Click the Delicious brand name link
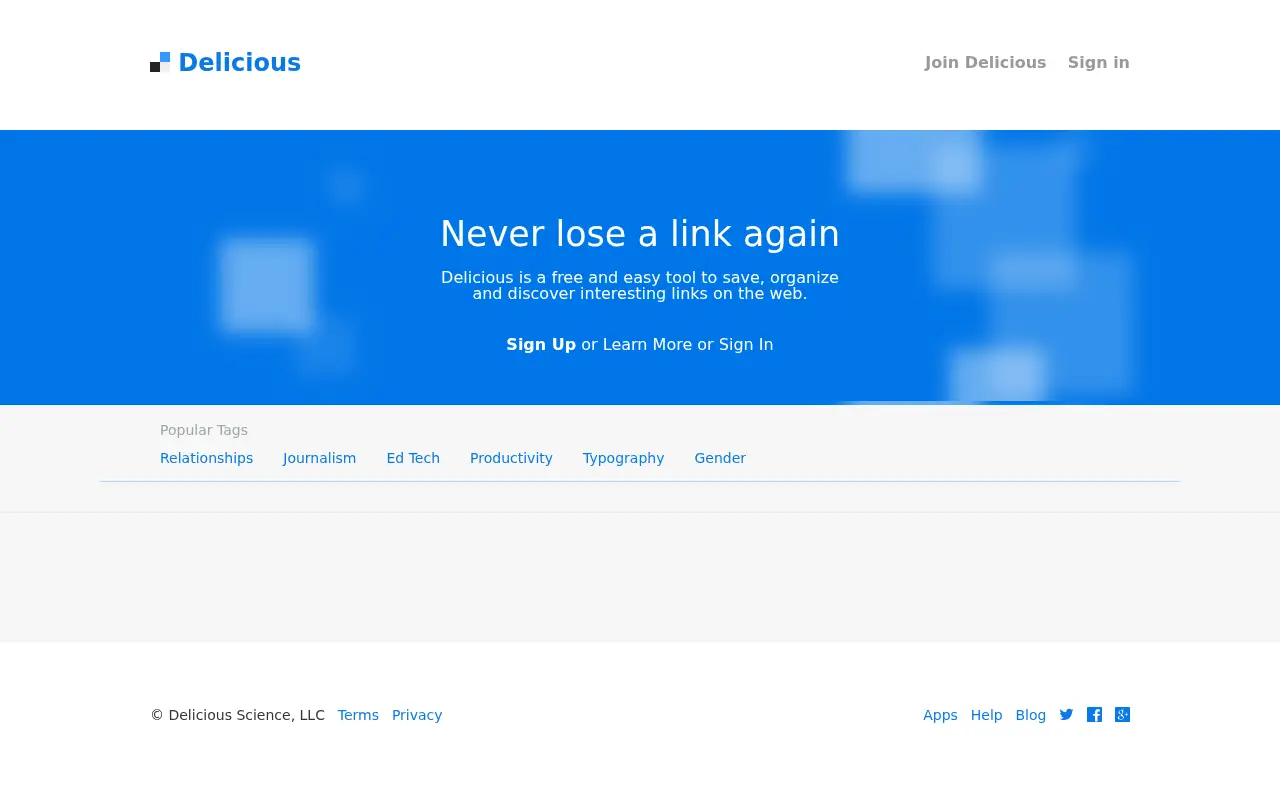 239,63
